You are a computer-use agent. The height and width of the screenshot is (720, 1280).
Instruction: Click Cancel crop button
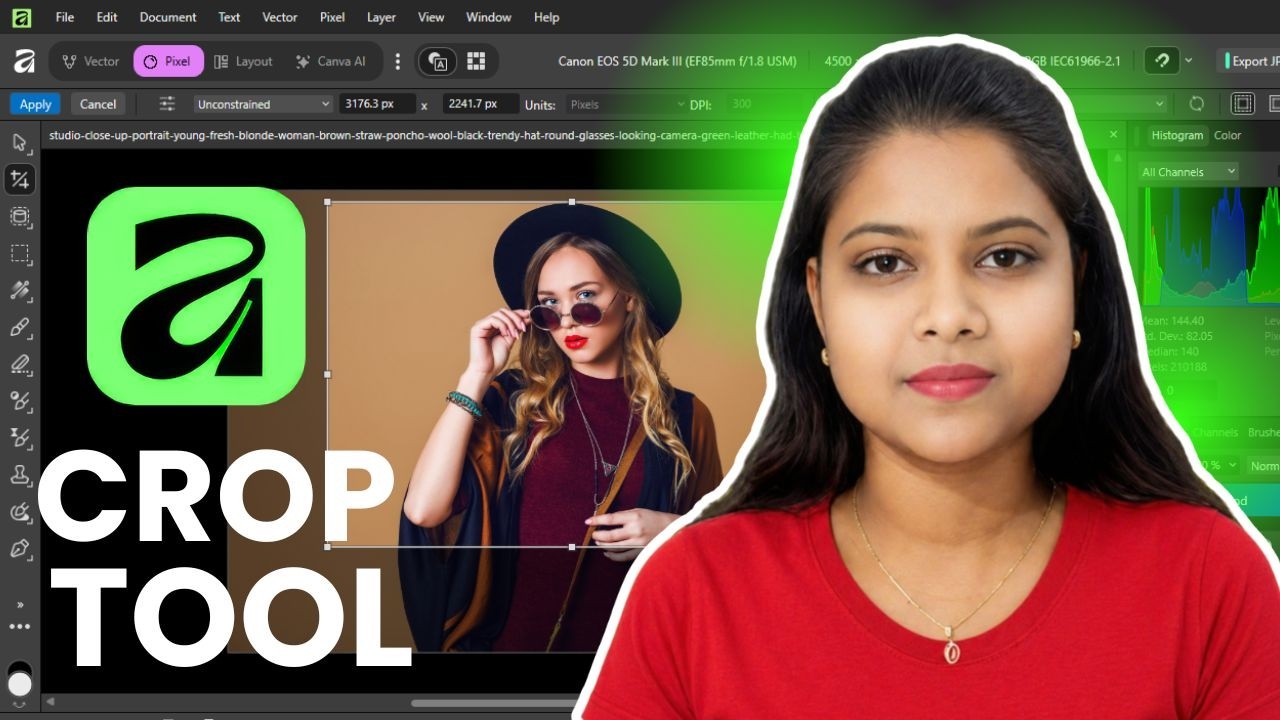pyautogui.click(x=98, y=104)
